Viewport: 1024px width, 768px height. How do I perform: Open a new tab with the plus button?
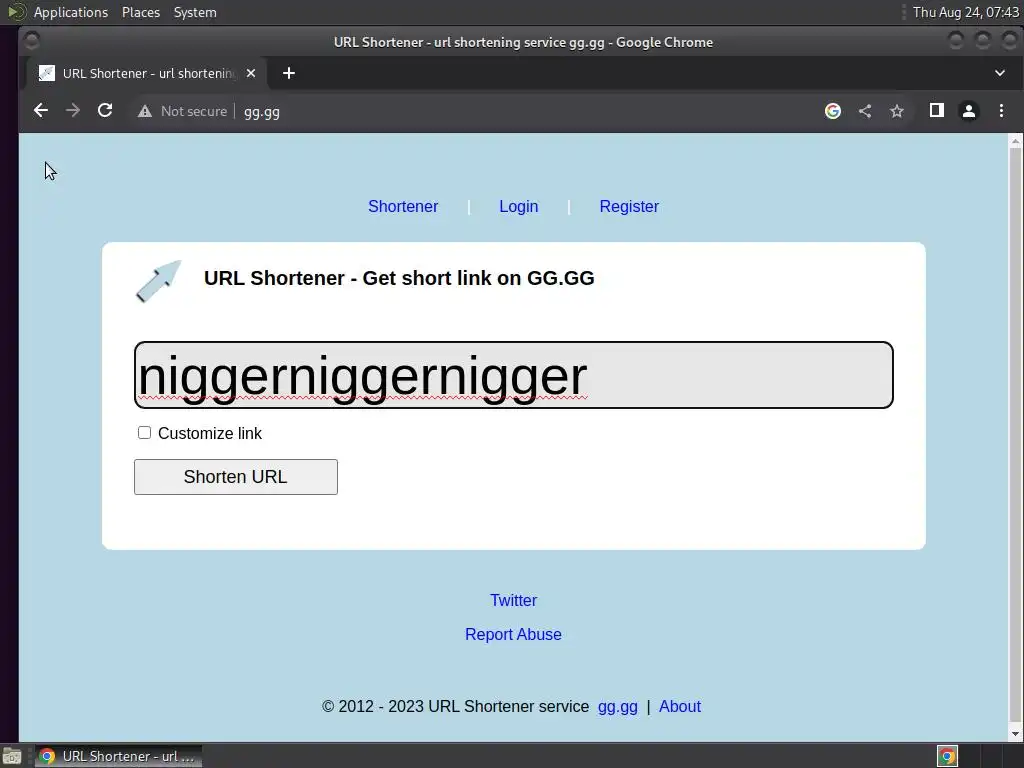tap(289, 73)
